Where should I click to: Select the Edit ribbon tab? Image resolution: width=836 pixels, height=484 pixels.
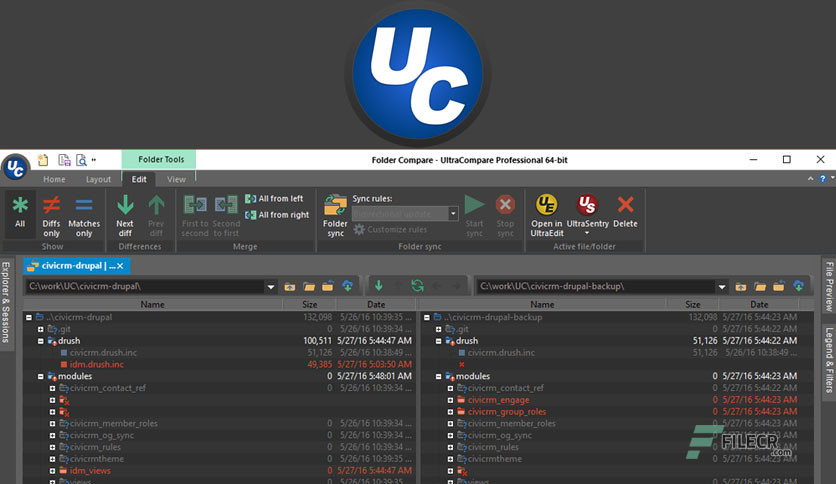point(139,179)
